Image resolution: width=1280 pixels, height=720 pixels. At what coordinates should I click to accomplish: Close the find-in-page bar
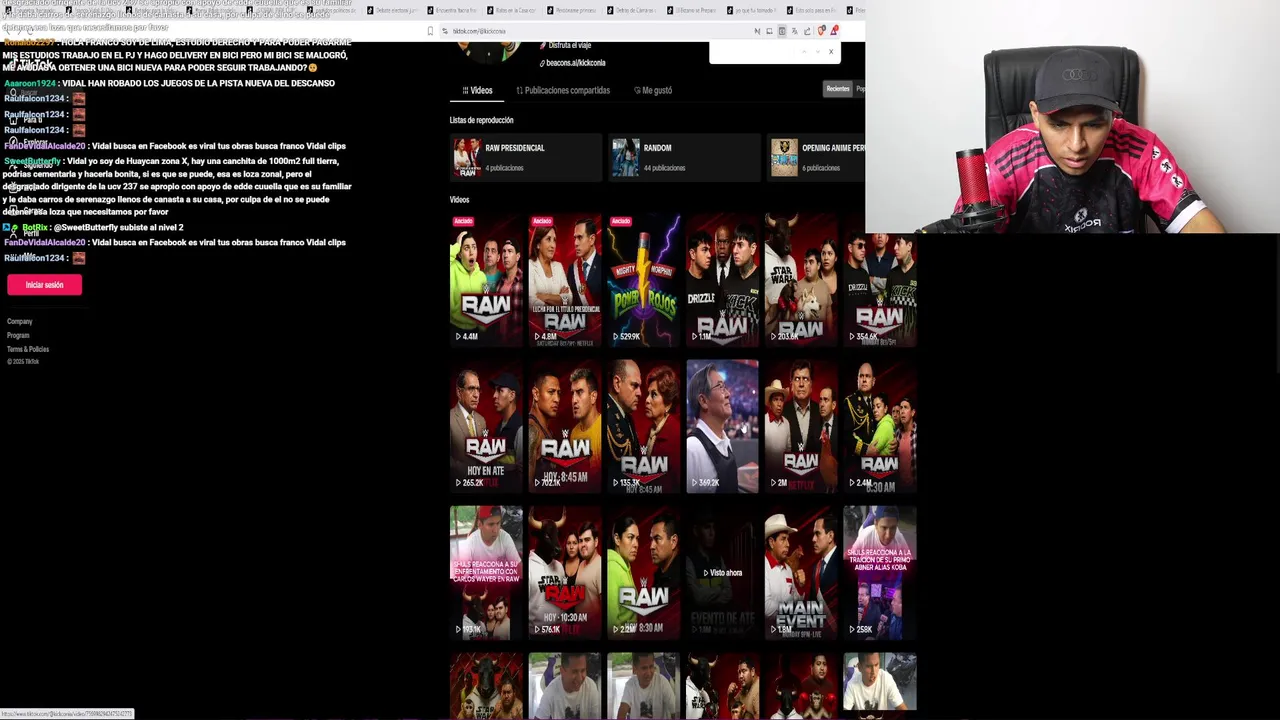[831, 51]
